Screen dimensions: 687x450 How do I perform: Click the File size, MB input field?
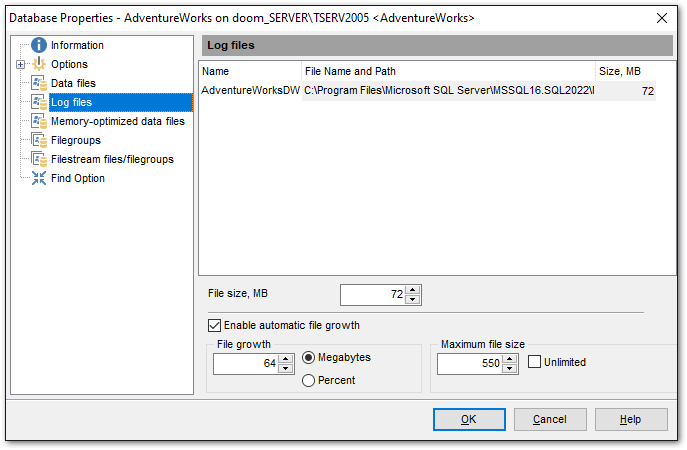[373, 294]
